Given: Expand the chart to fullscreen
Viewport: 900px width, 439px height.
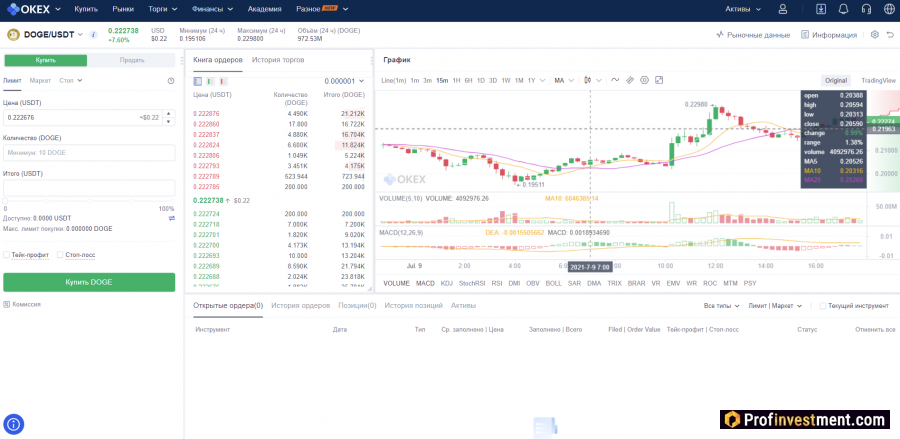Looking at the screenshot, I should point(659,80).
